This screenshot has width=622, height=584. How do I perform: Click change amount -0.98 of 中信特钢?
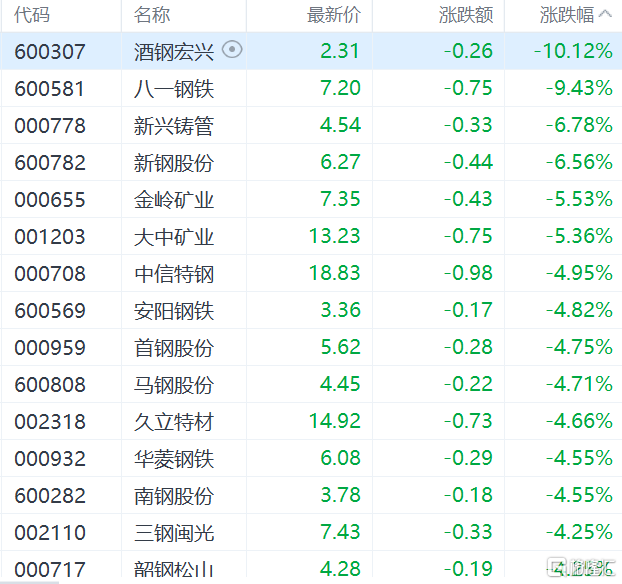tap(468, 273)
